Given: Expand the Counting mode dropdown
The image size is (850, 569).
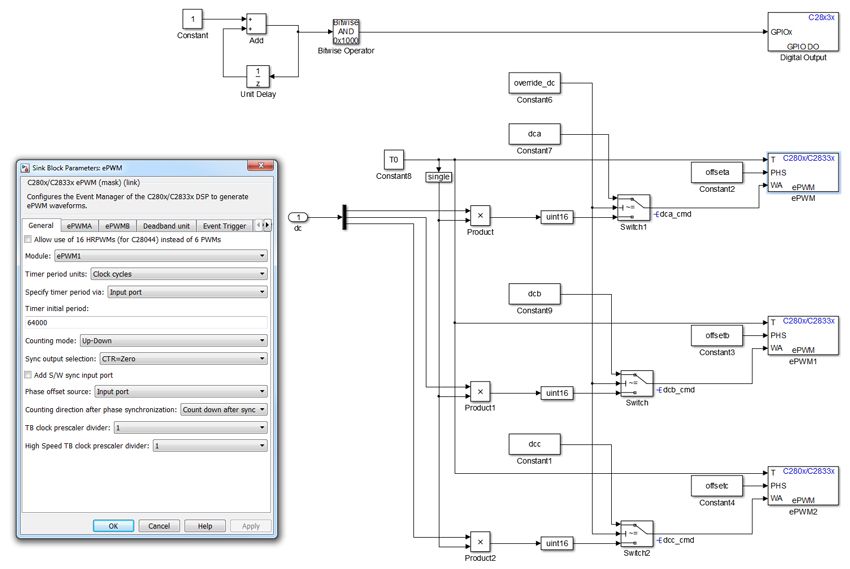Looking at the screenshot, I should [x=173, y=341].
